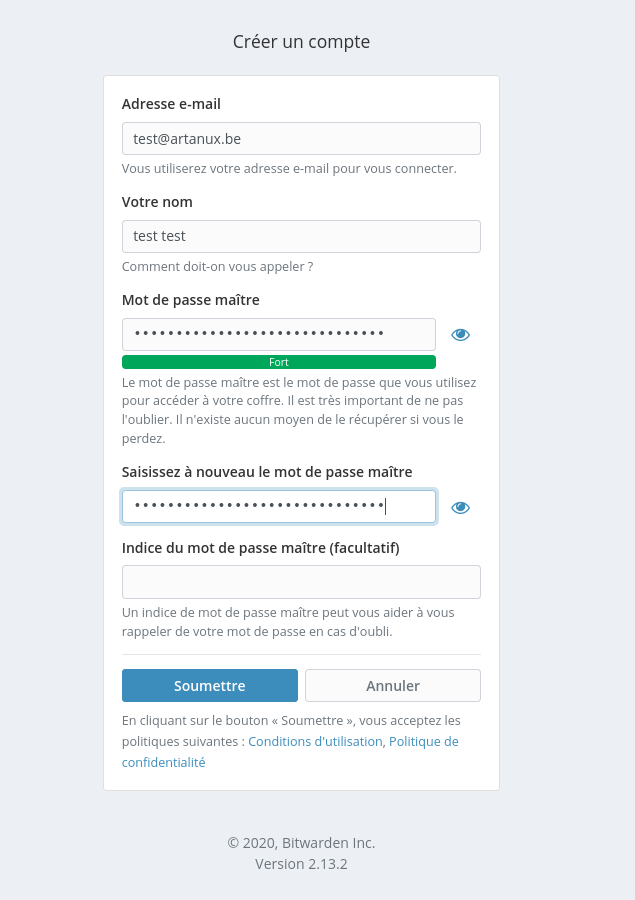Click the green 'Fort' password strength bar
This screenshot has width=635, height=900.
[x=278, y=362]
